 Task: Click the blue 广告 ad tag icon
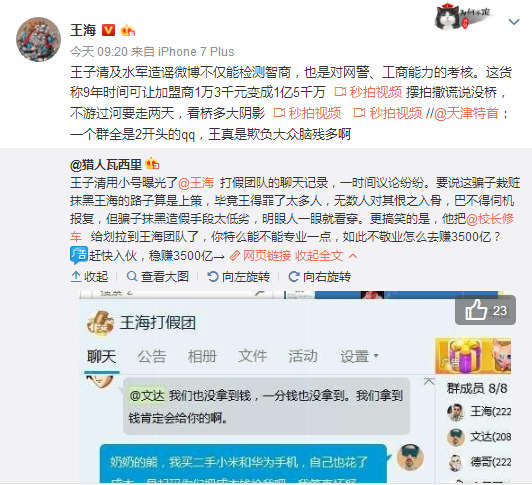click(x=79, y=255)
